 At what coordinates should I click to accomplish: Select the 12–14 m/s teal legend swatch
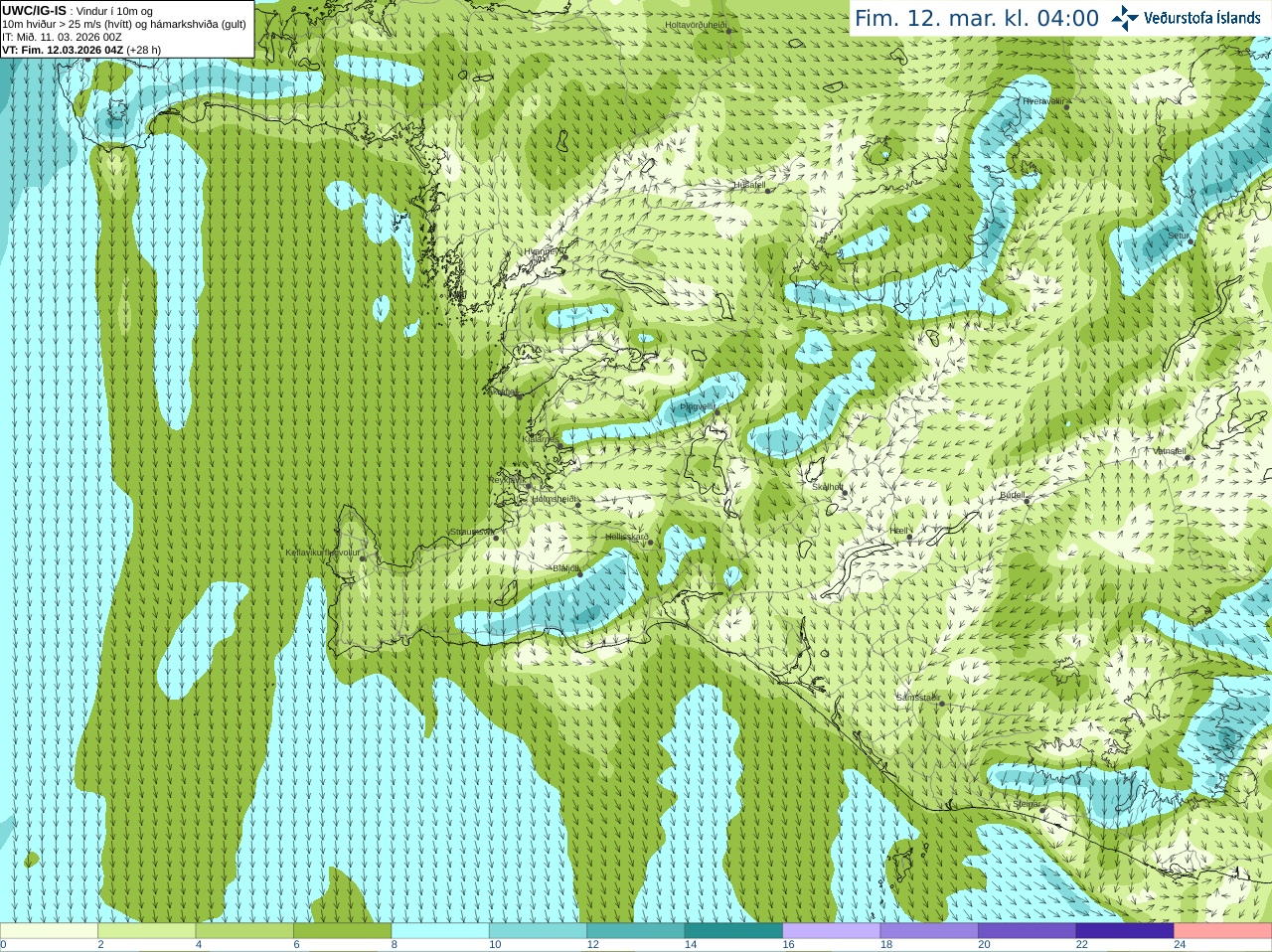point(636,931)
